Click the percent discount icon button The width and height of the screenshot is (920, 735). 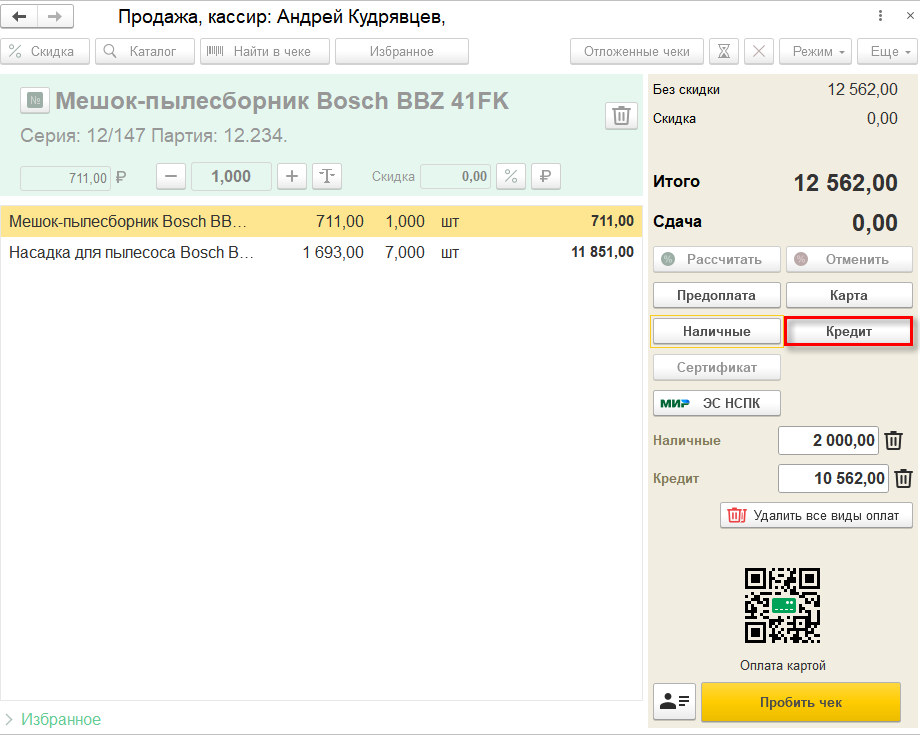click(x=511, y=176)
